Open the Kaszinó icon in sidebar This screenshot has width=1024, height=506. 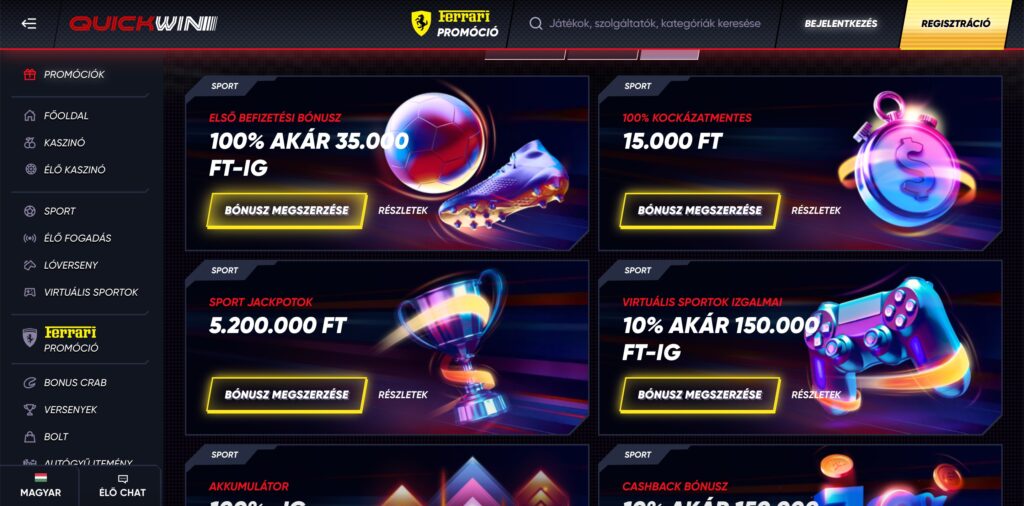[x=29, y=142]
